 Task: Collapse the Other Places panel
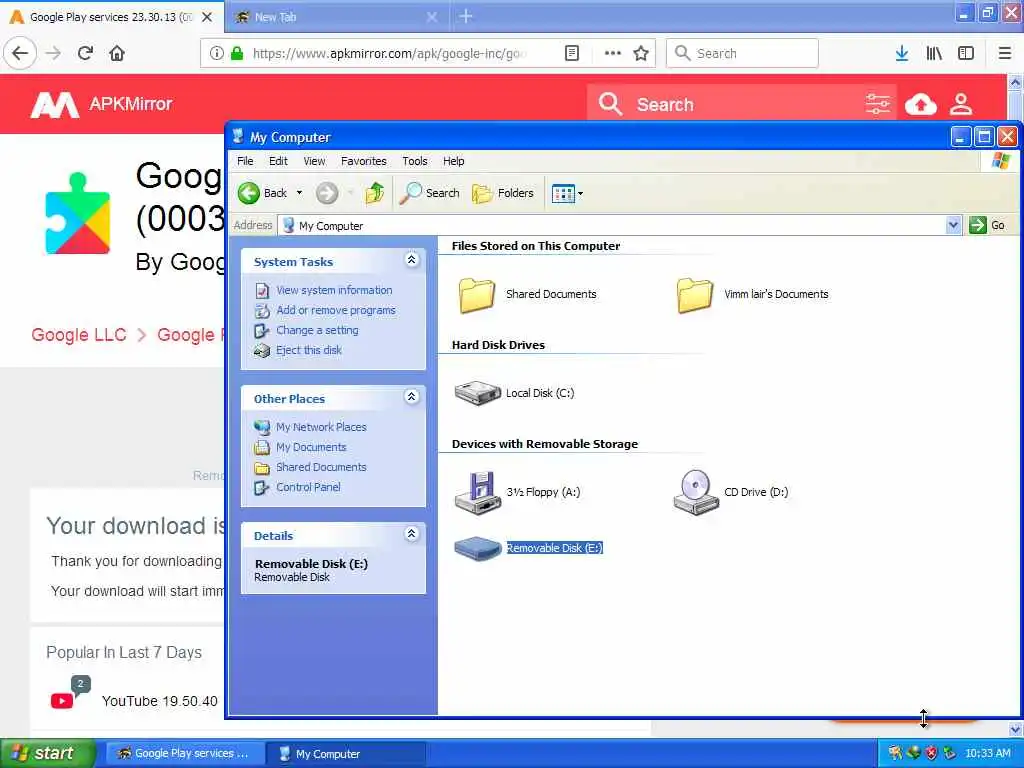pyautogui.click(x=411, y=396)
